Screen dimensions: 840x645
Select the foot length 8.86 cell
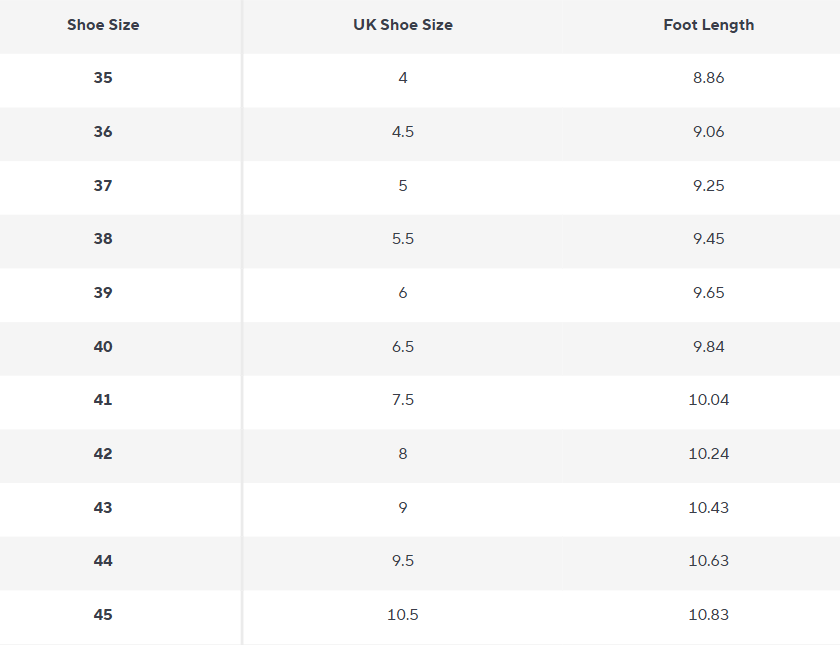[x=708, y=78]
